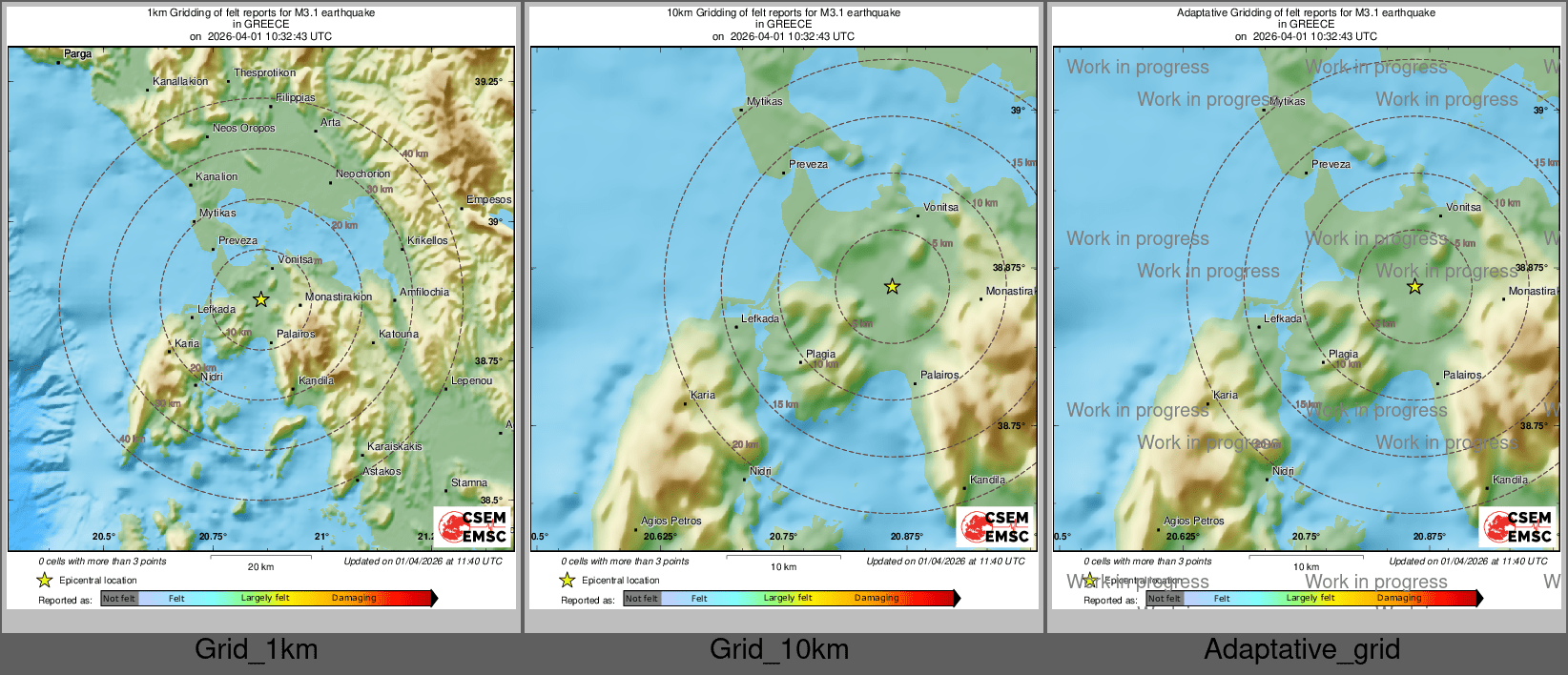Click the 'Epicentral location' legend text under Grid_10km
1568x675 pixels.
(621, 581)
